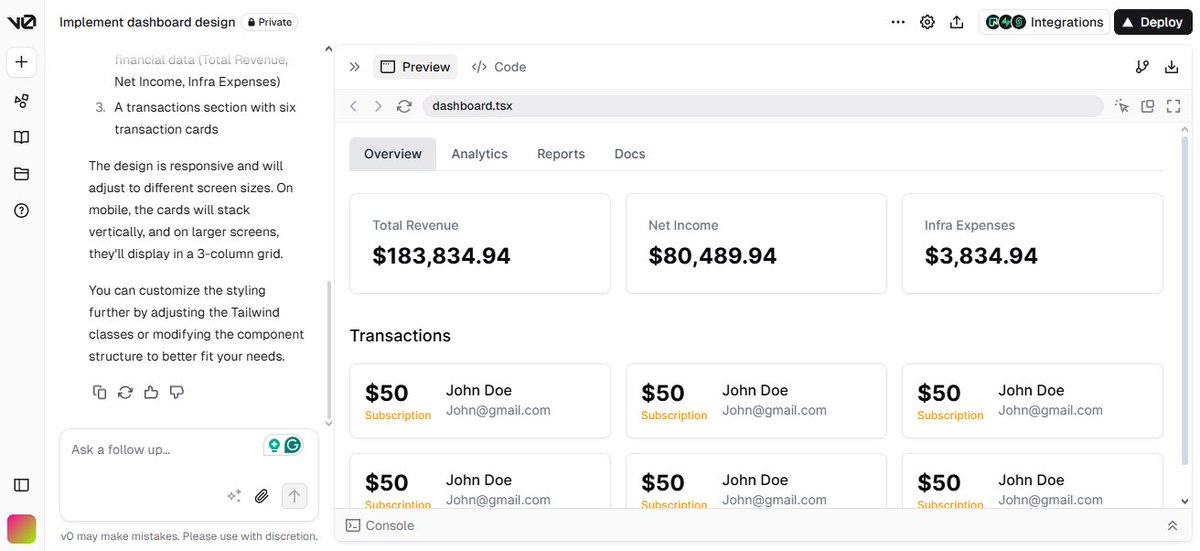Open preview in new window icon

pyautogui.click(x=1148, y=106)
